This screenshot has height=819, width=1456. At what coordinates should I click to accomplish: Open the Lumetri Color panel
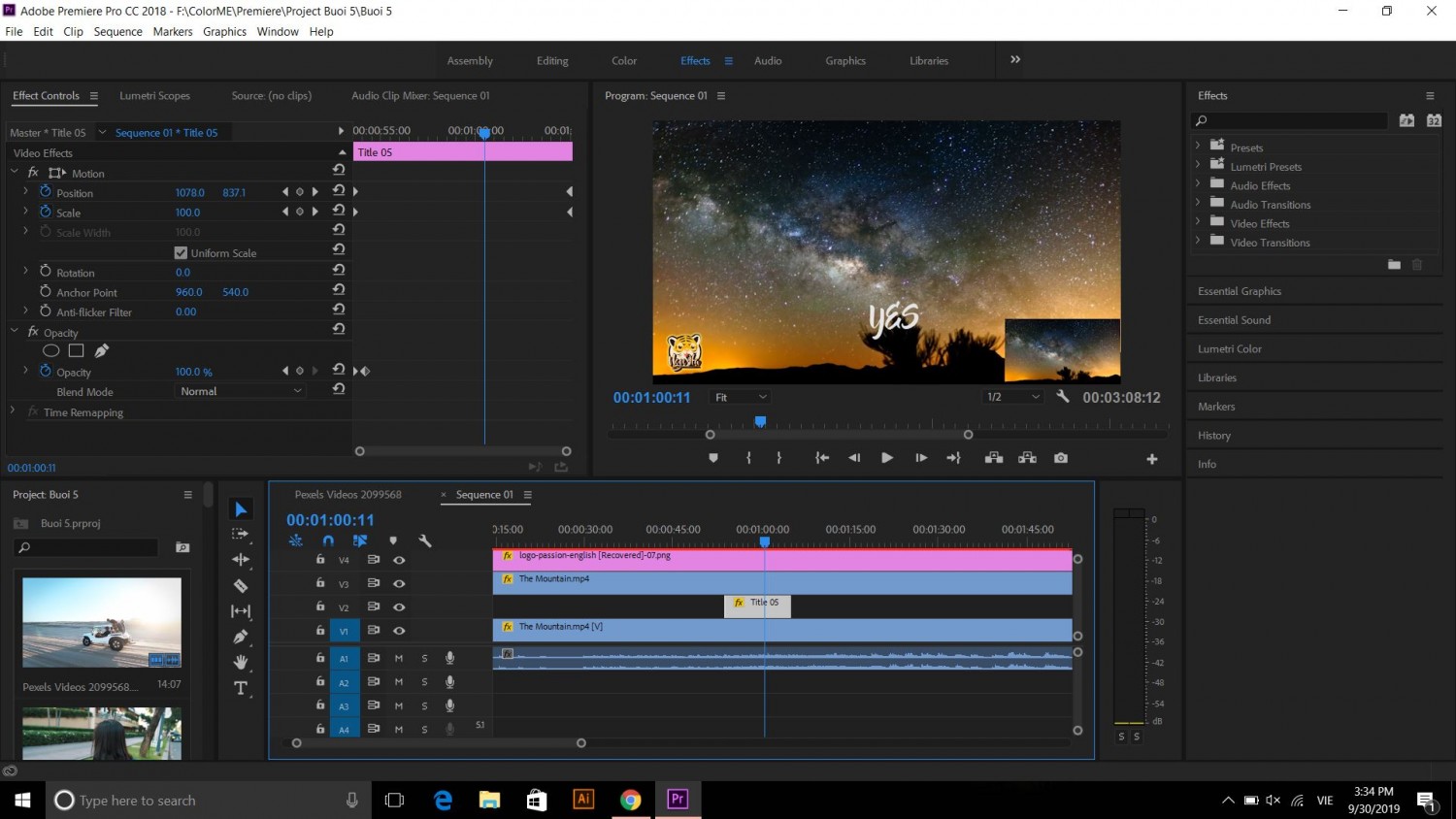point(1230,348)
